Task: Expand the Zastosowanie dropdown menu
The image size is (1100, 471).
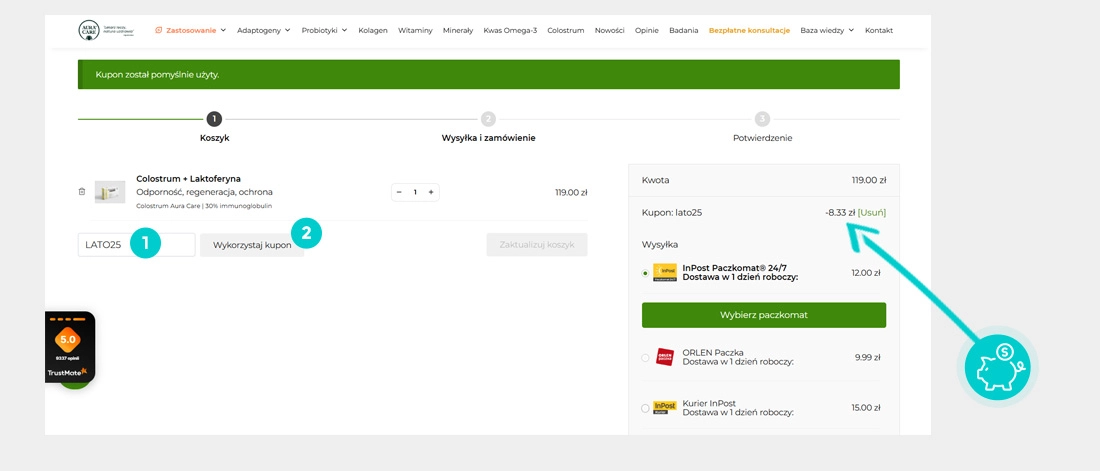Action: coord(190,30)
